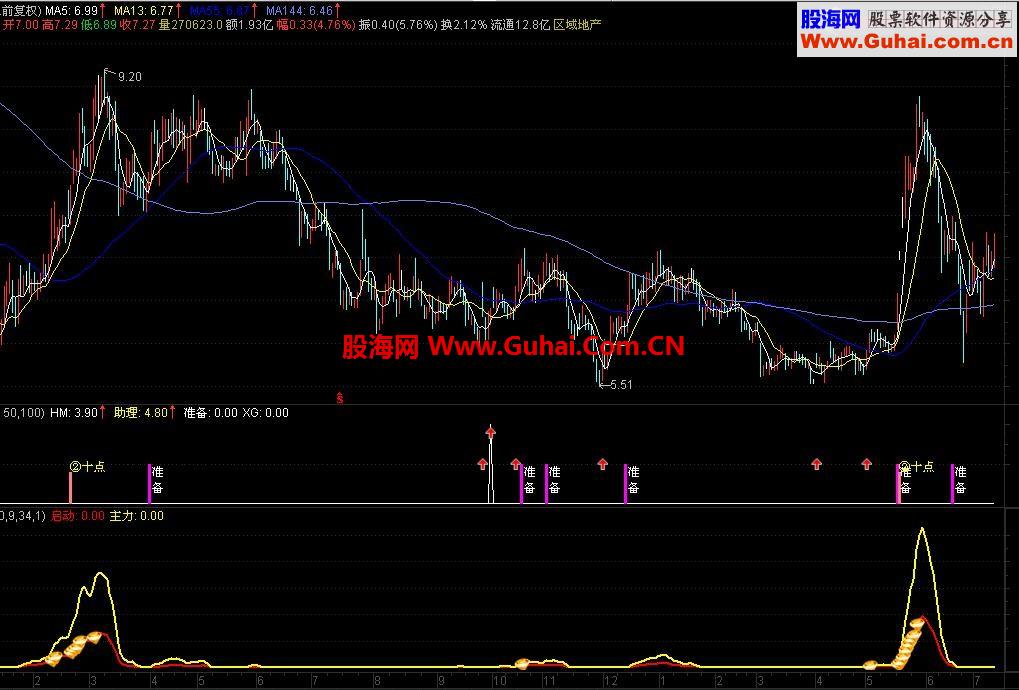The height and width of the screenshot is (690, 1019).
Task: Click the 9.20 high price label
Action: pyautogui.click(x=130, y=77)
